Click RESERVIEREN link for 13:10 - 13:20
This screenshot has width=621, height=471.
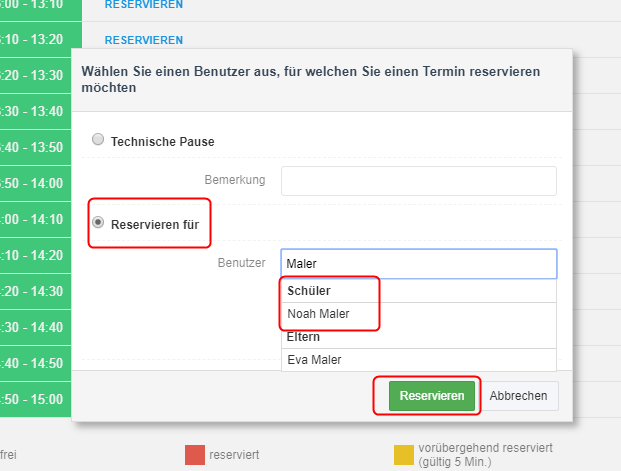click(x=144, y=40)
